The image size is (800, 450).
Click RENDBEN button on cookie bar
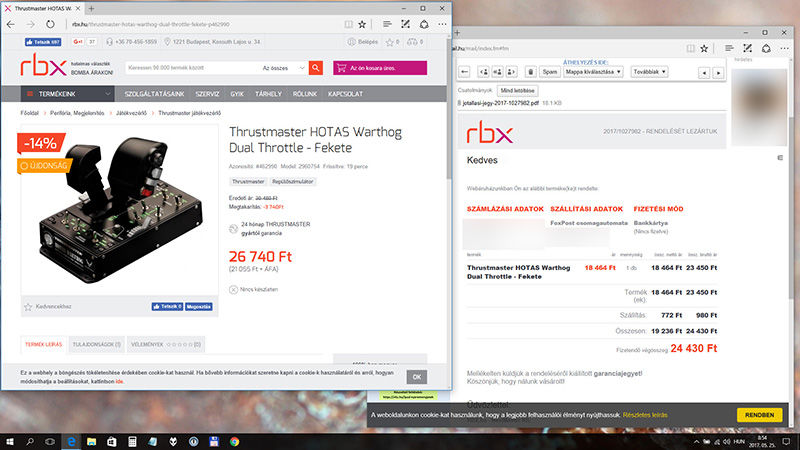759,415
